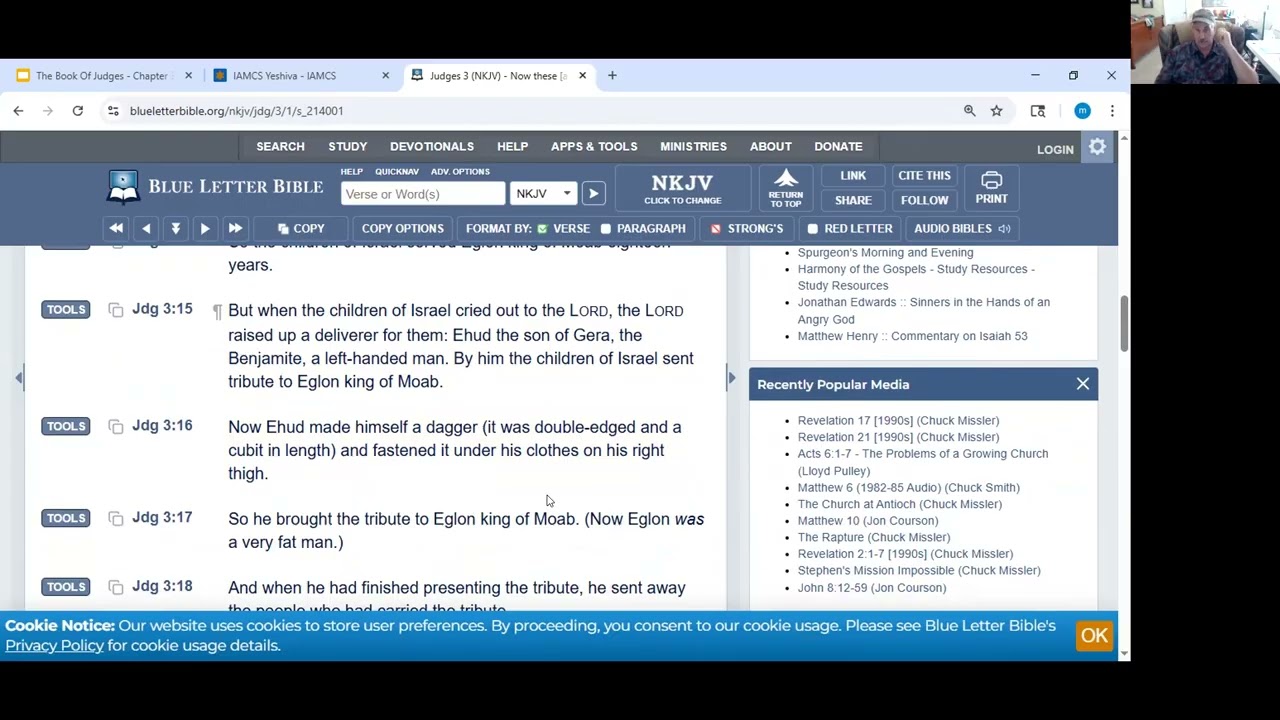Viewport: 1280px width, 720px height.
Task: Open the APPS & TOOLS menu
Action: 594,146
